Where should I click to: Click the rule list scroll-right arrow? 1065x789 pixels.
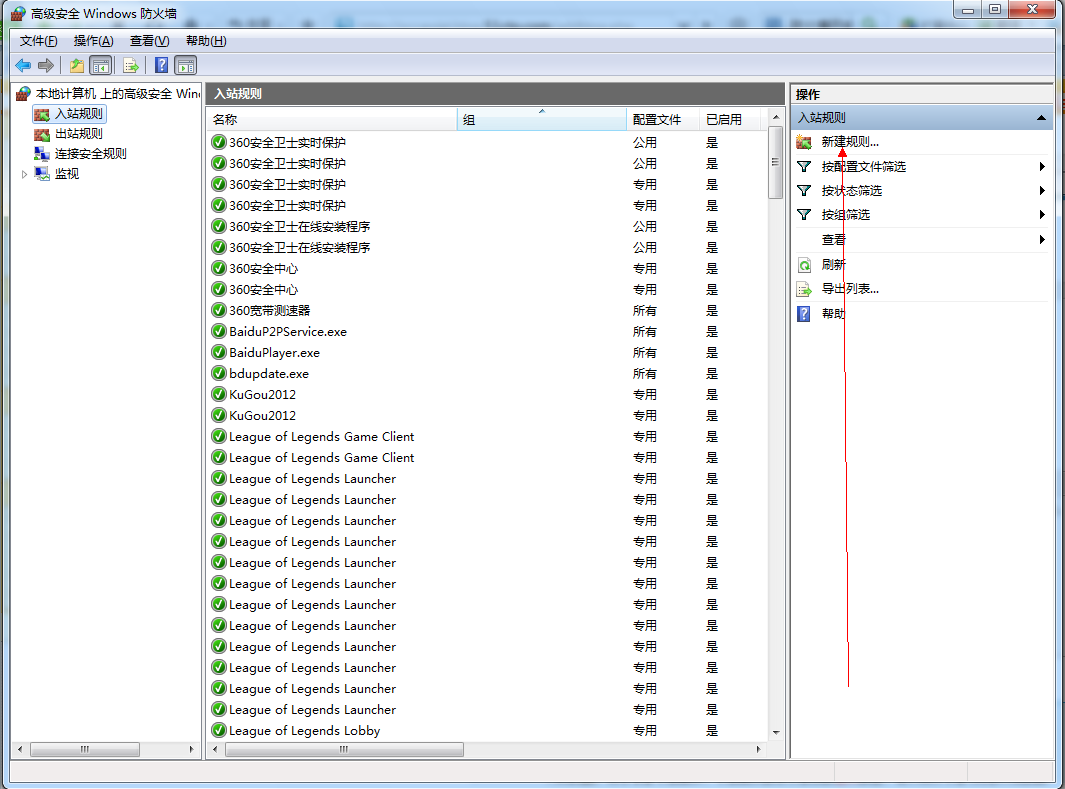759,749
